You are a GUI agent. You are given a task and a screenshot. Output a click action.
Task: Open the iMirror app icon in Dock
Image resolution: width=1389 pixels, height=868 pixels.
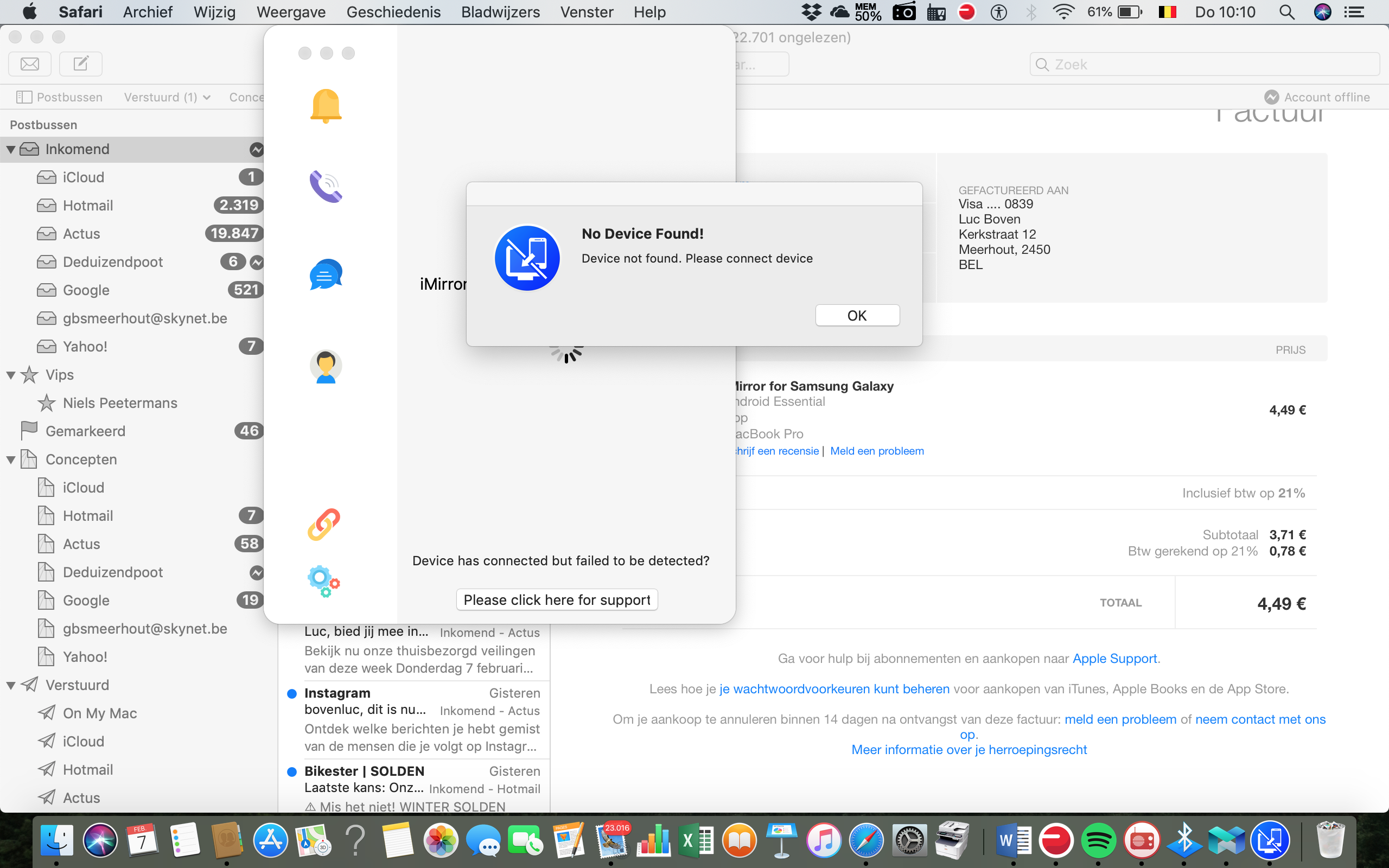1270,840
